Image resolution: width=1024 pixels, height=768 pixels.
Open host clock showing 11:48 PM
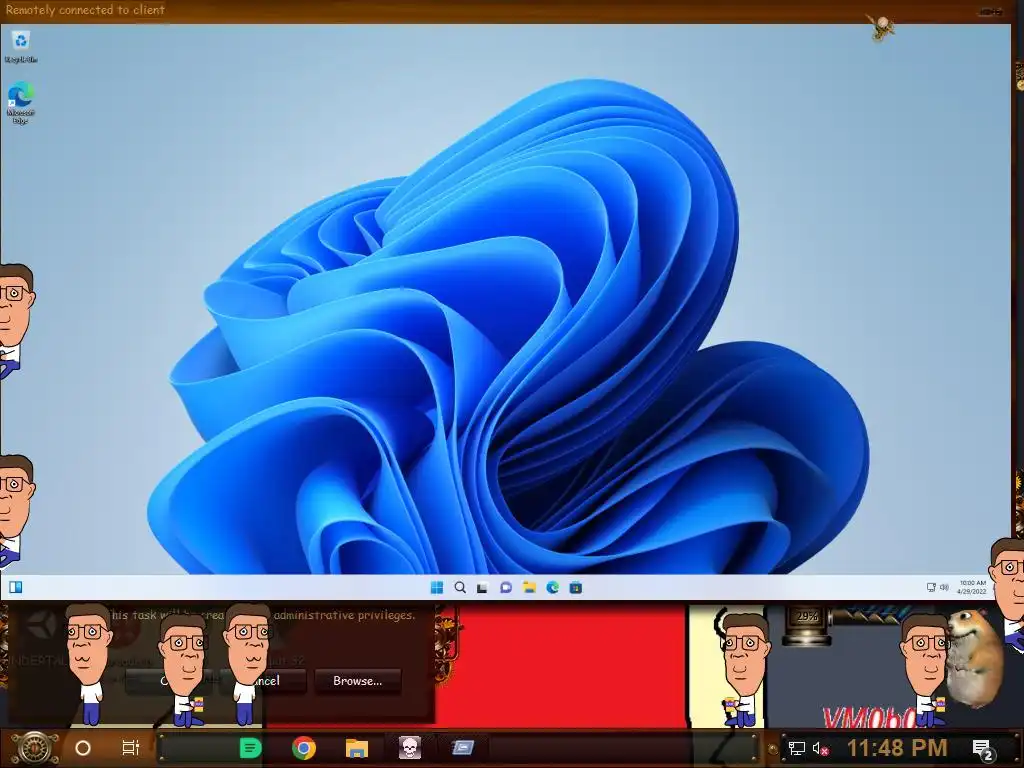click(x=897, y=748)
